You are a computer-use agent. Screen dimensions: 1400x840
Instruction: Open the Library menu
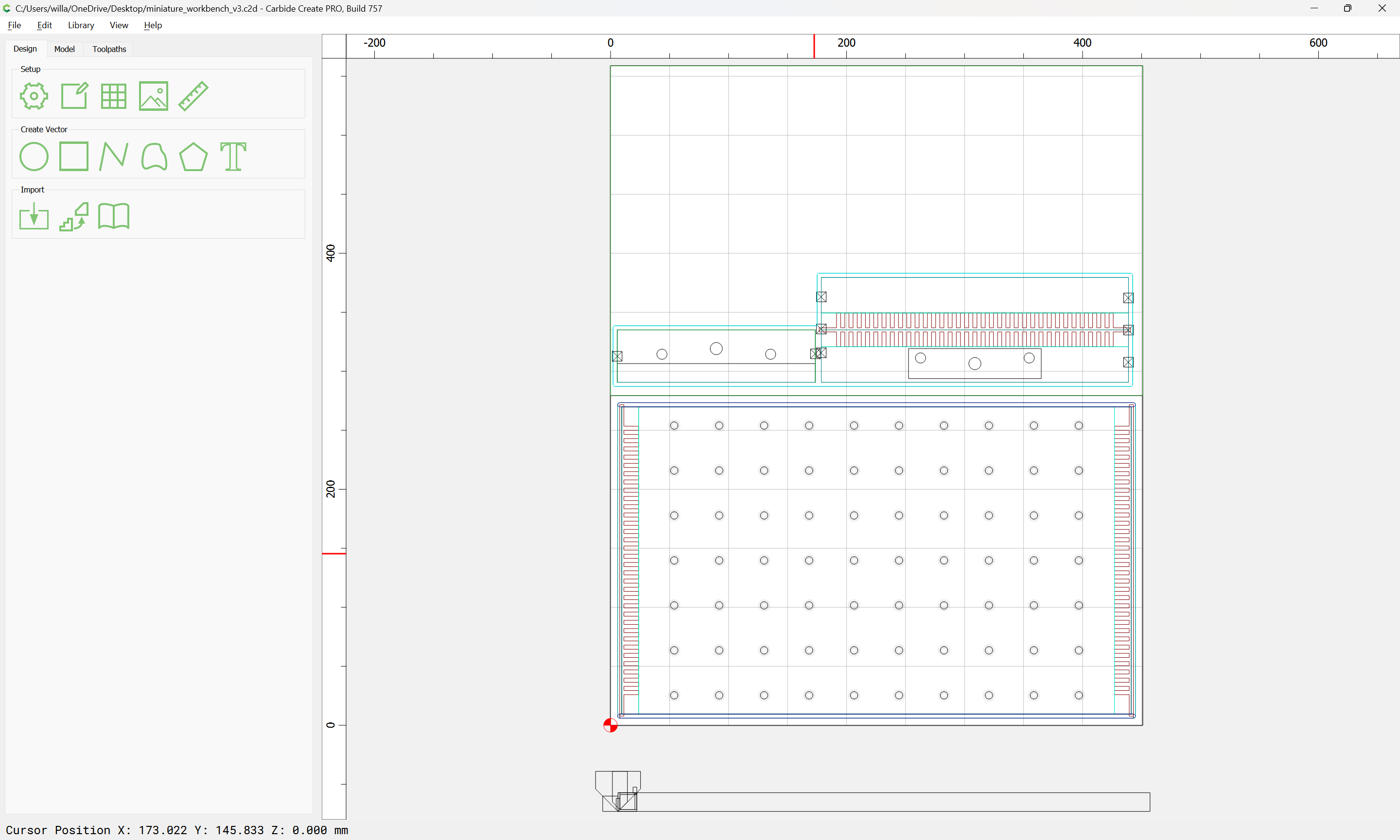81,25
